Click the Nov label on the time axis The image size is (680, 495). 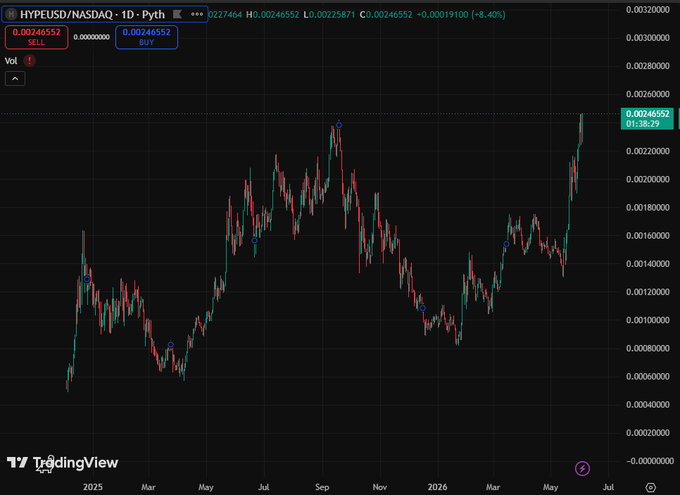click(x=379, y=487)
